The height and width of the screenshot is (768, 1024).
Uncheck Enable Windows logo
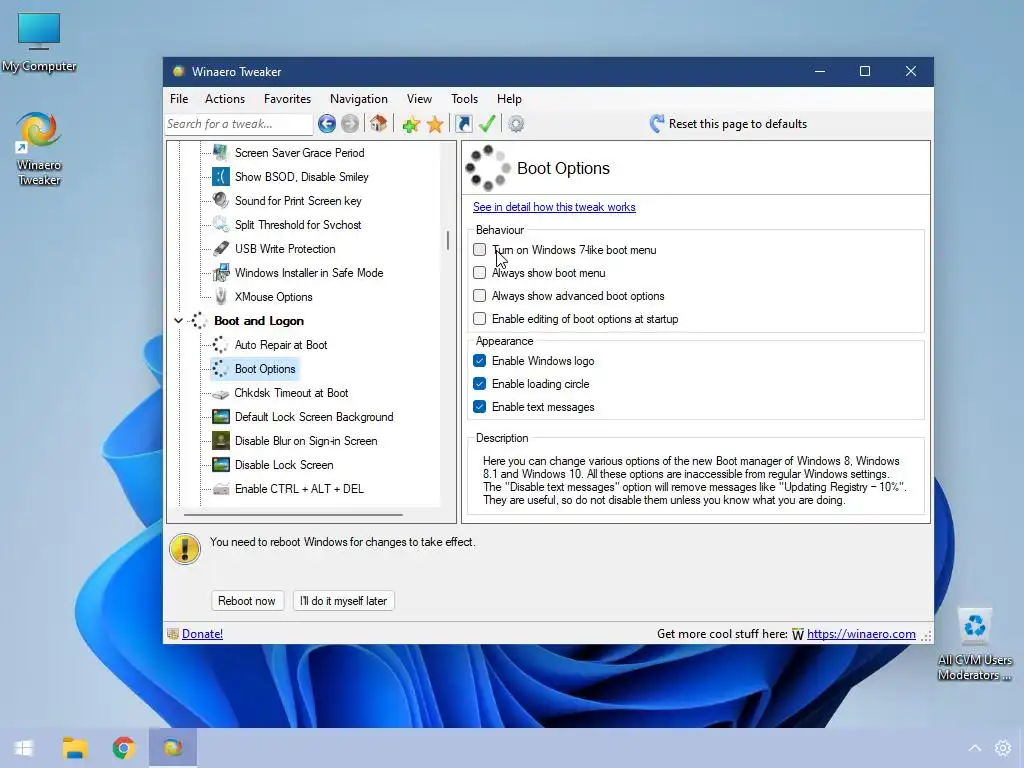coord(479,360)
